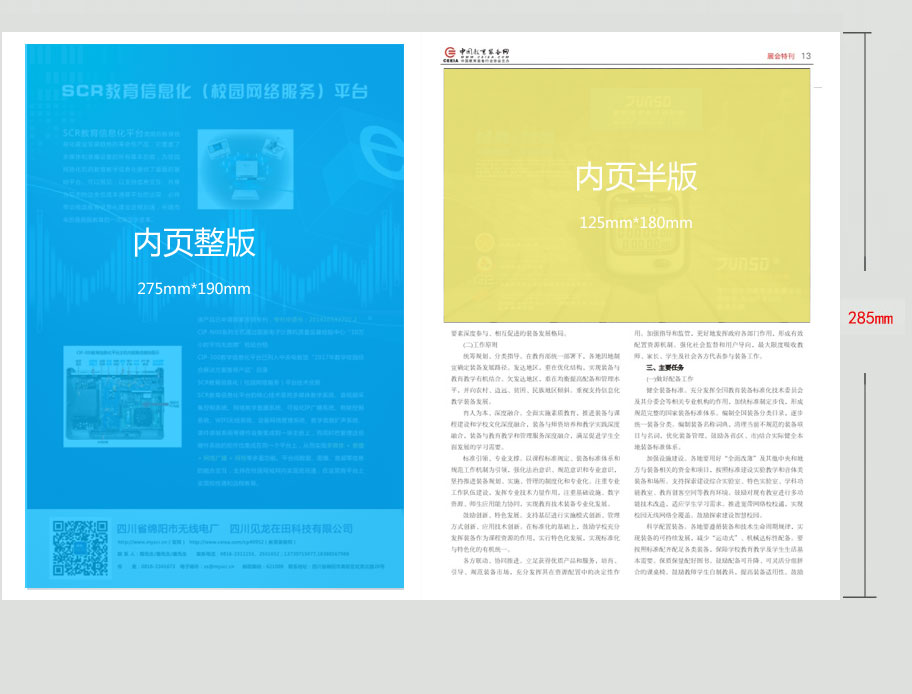Click the '四川省绵阳市无线电厂' company name
The width and height of the screenshot is (912, 694).
coord(169,528)
